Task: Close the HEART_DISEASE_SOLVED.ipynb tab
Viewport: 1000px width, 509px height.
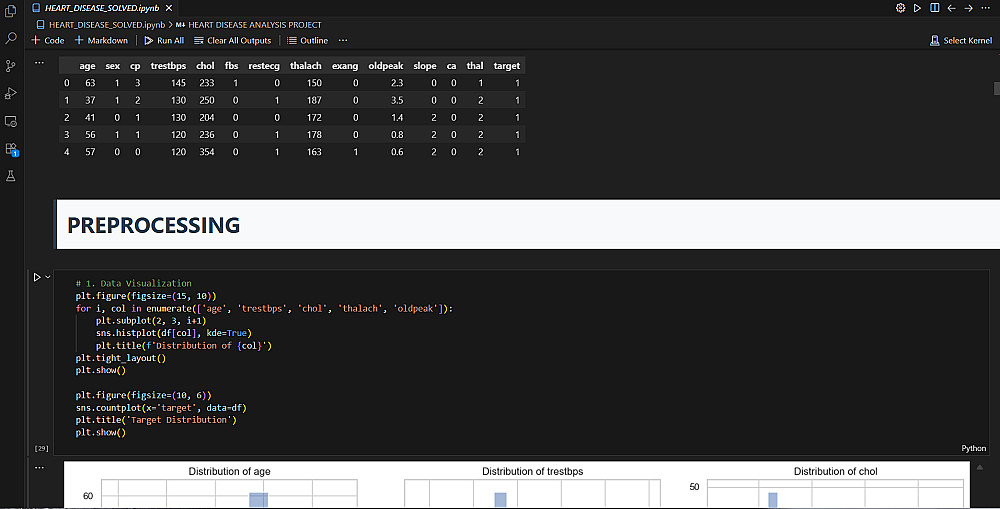Action: [x=167, y=8]
